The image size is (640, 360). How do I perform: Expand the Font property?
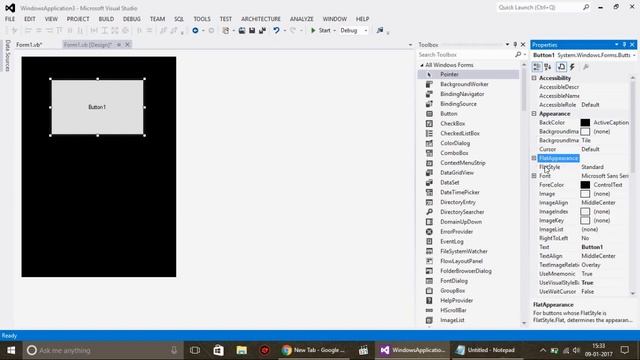[x=534, y=176]
